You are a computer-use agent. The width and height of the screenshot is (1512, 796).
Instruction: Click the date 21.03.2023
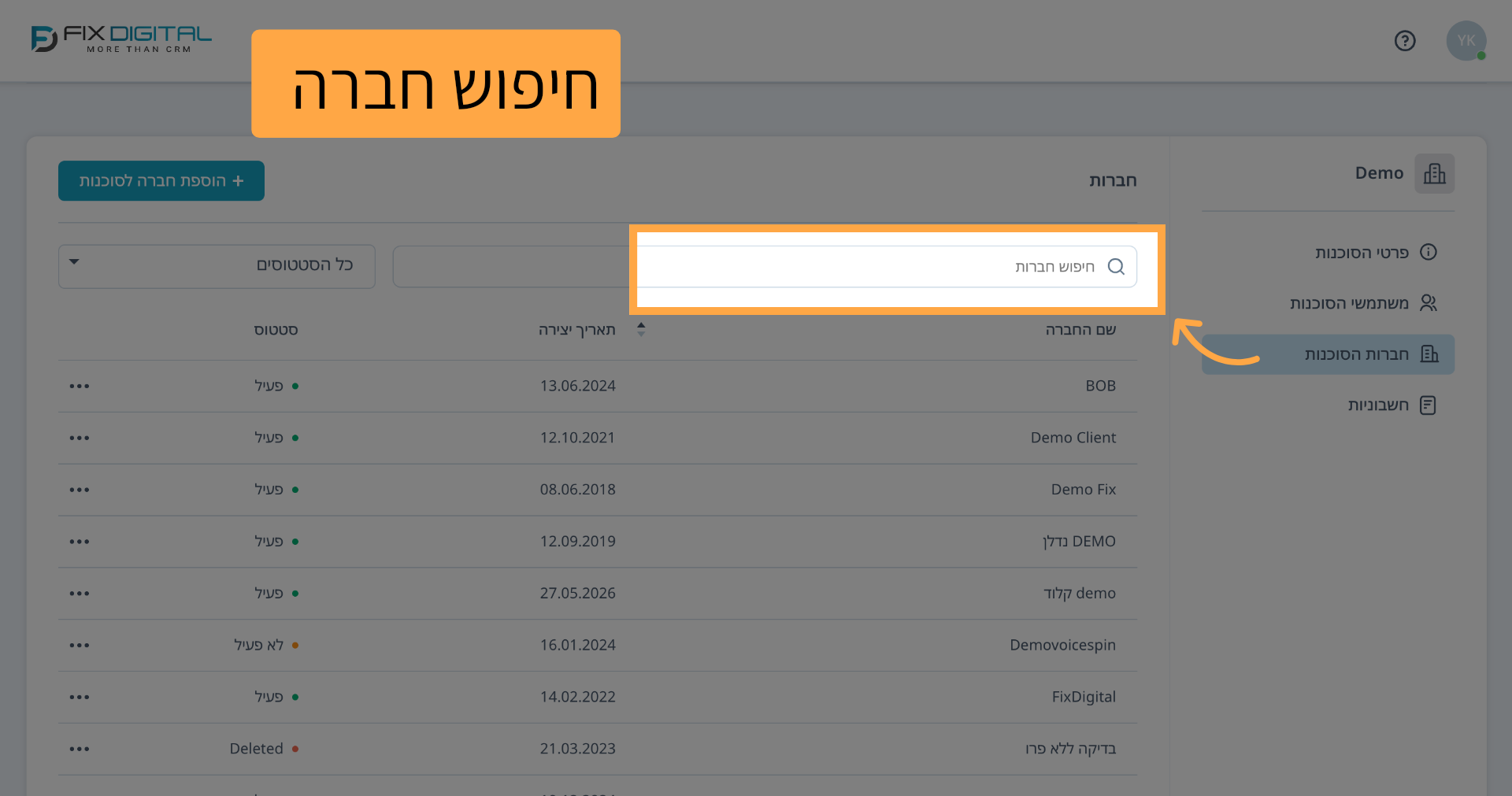(x=578, y=749)
